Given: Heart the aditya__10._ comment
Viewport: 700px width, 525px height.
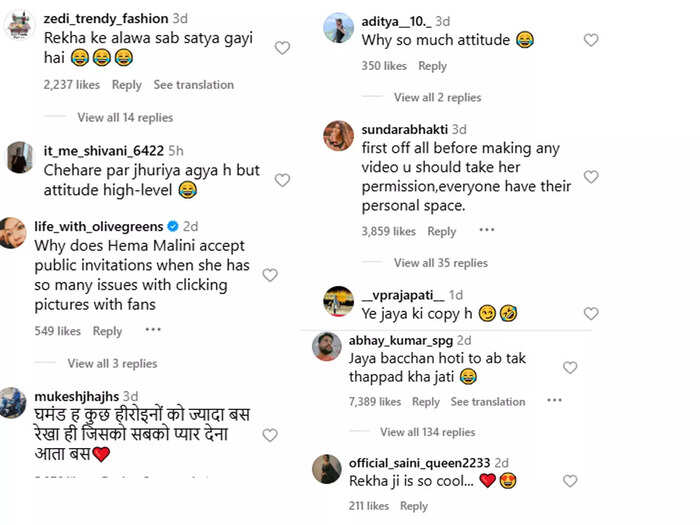Looking at the screenshot, I should pyautogui.click(x=591, y=40).
